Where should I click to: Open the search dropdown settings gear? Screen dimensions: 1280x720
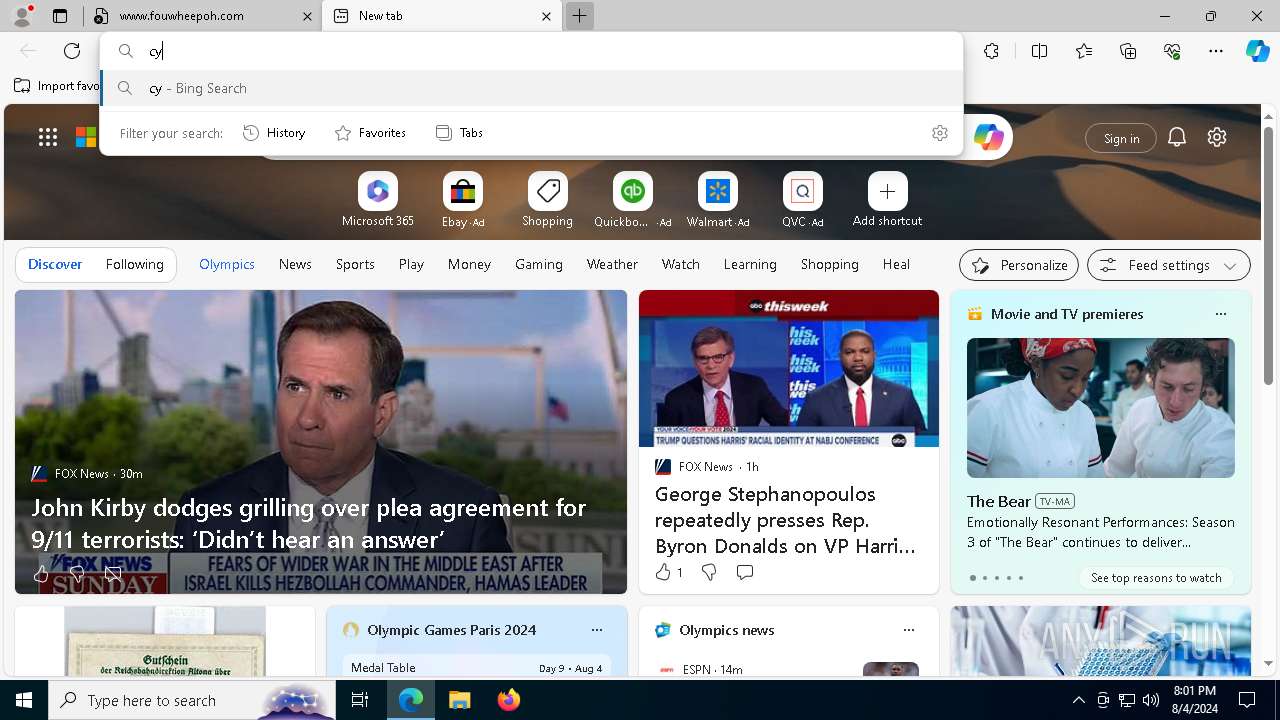coord(940,133)
